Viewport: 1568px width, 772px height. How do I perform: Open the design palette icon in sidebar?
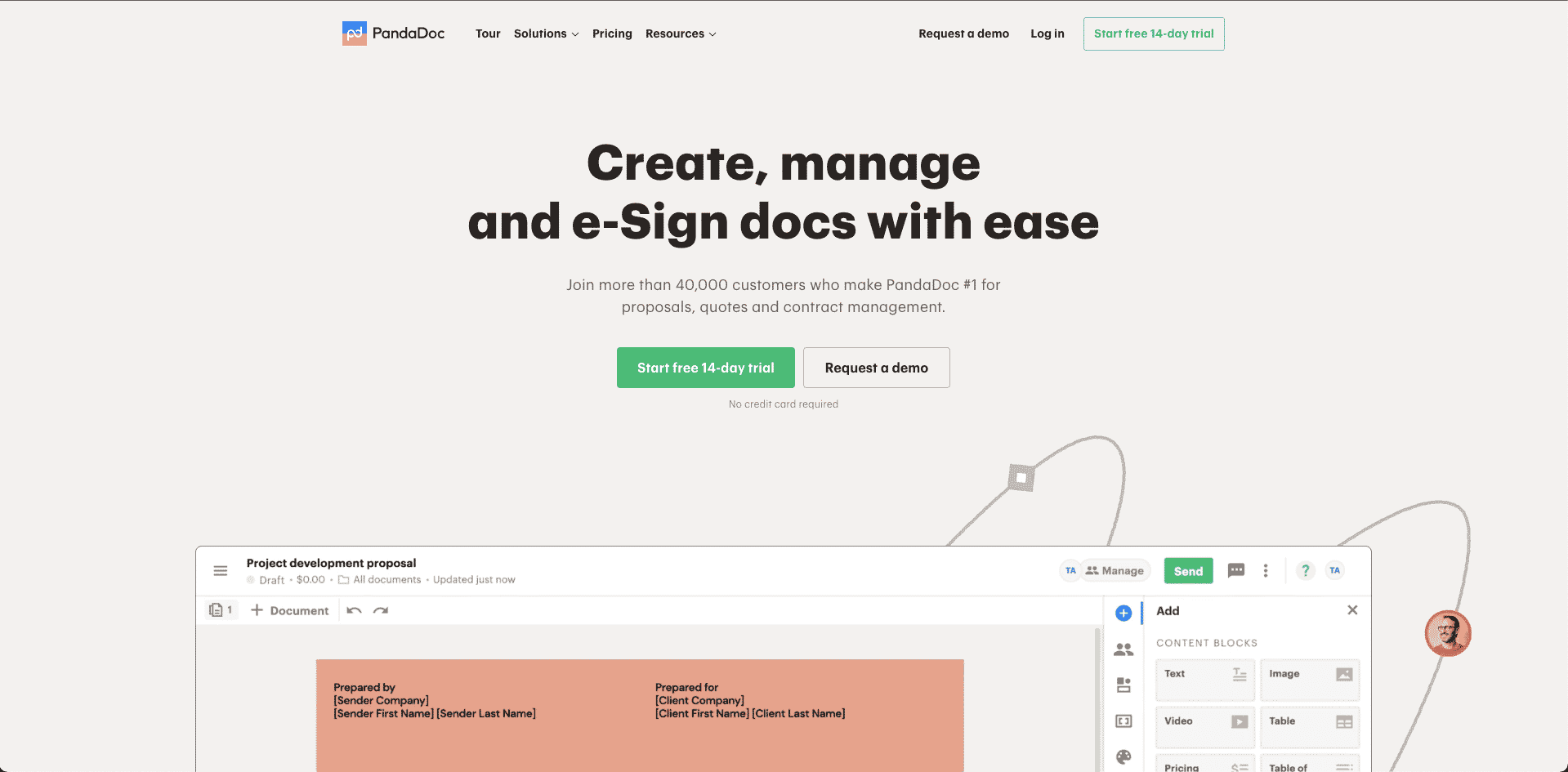[x=1124, y=757]
